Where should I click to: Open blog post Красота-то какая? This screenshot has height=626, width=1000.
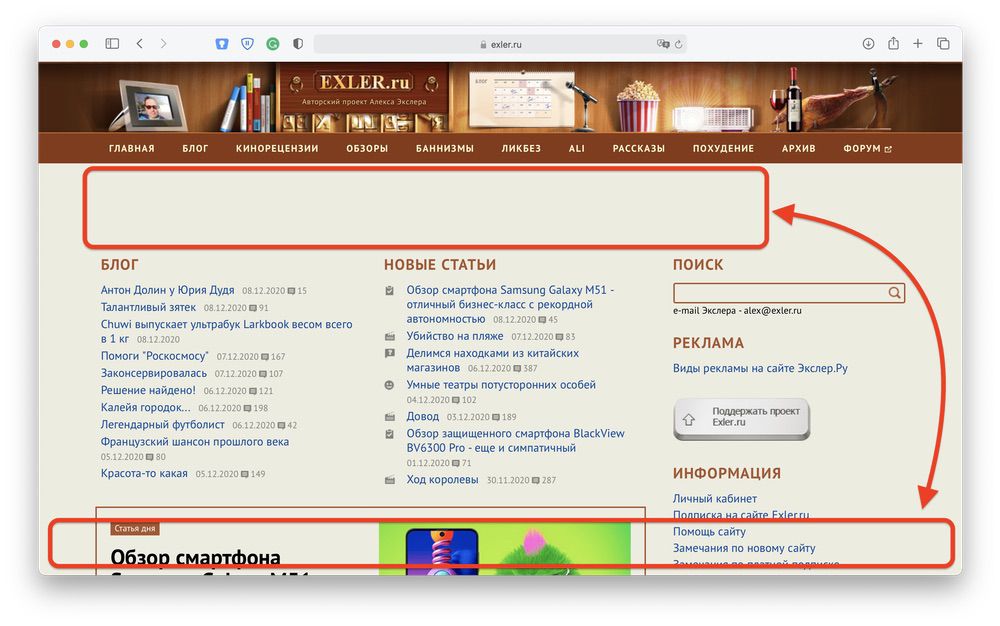pyautogui.click(x=144, y=474)
